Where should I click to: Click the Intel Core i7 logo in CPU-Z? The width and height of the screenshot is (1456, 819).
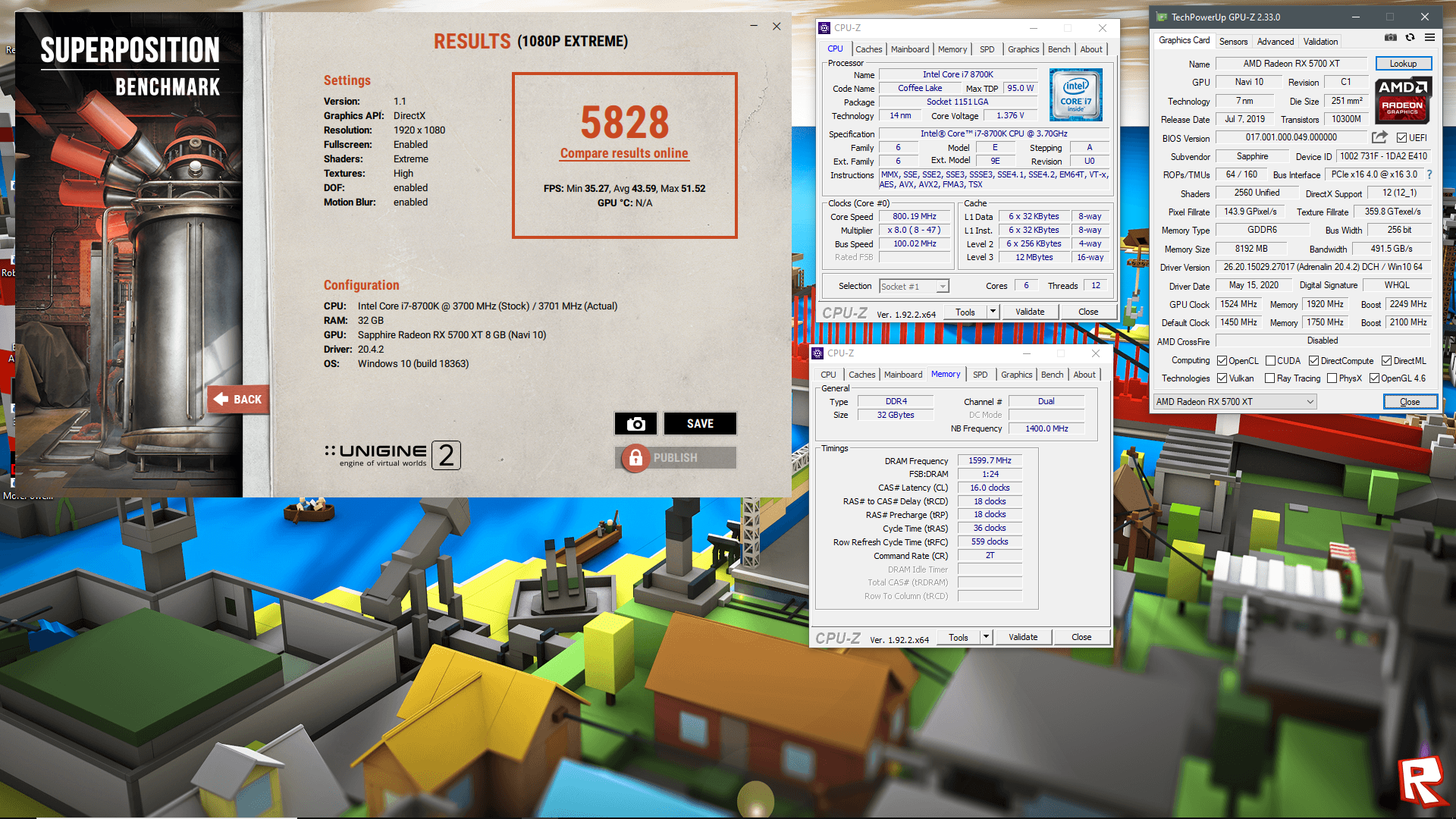click(x=1075, y=95)
